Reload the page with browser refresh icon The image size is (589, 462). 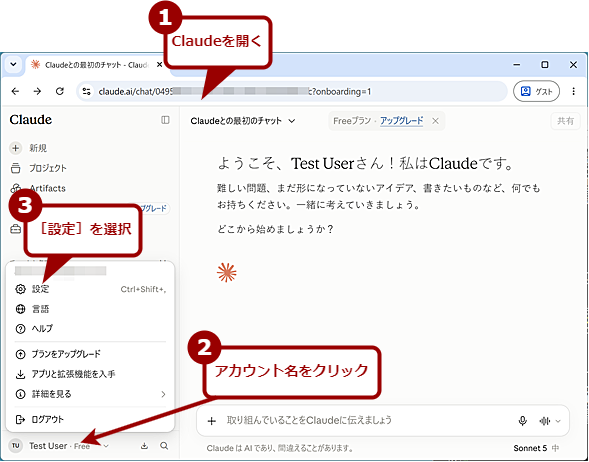coord(59,91)
